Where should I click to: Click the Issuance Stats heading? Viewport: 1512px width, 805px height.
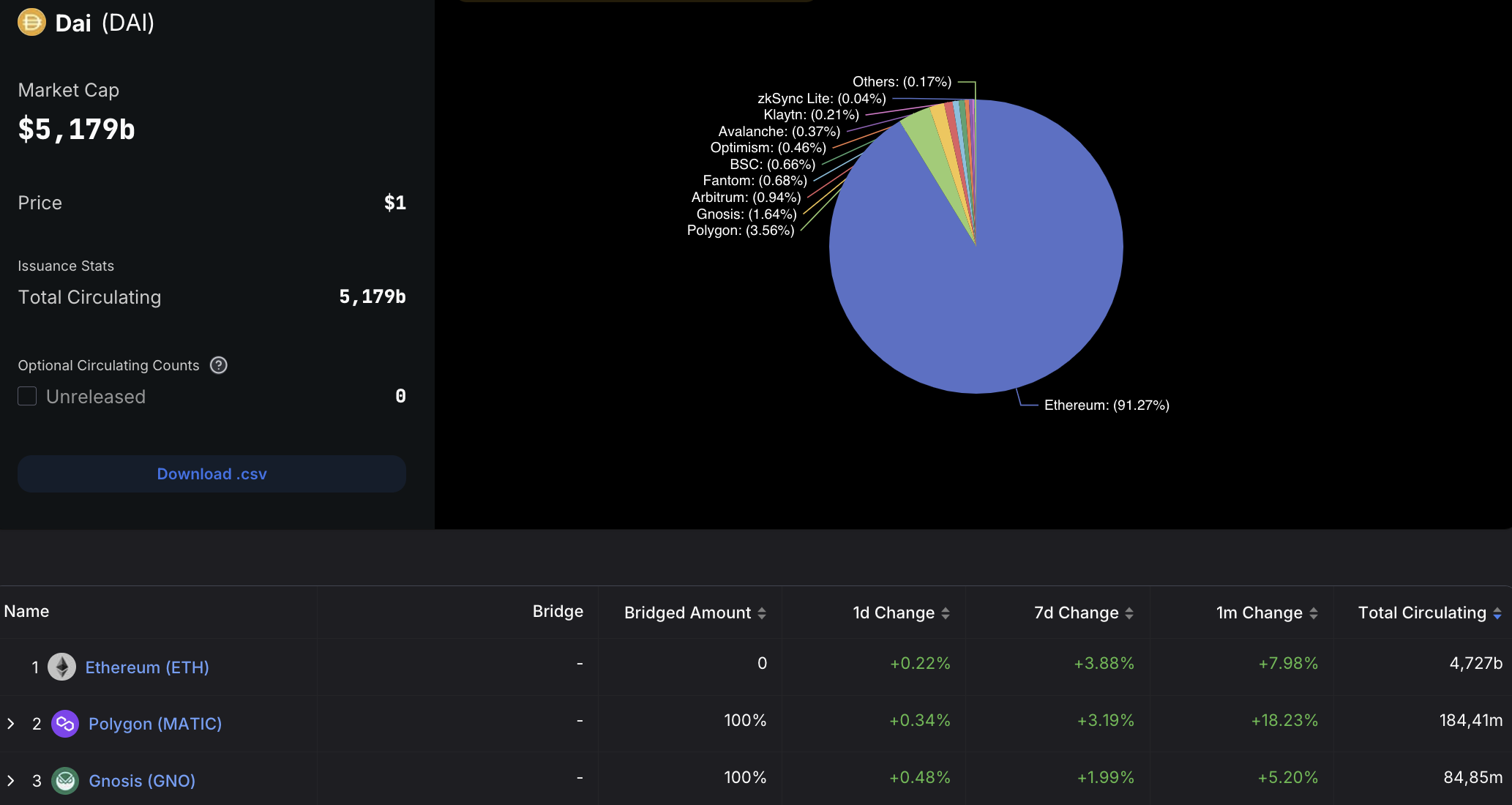pyautogui.click(x=66, y=266)
